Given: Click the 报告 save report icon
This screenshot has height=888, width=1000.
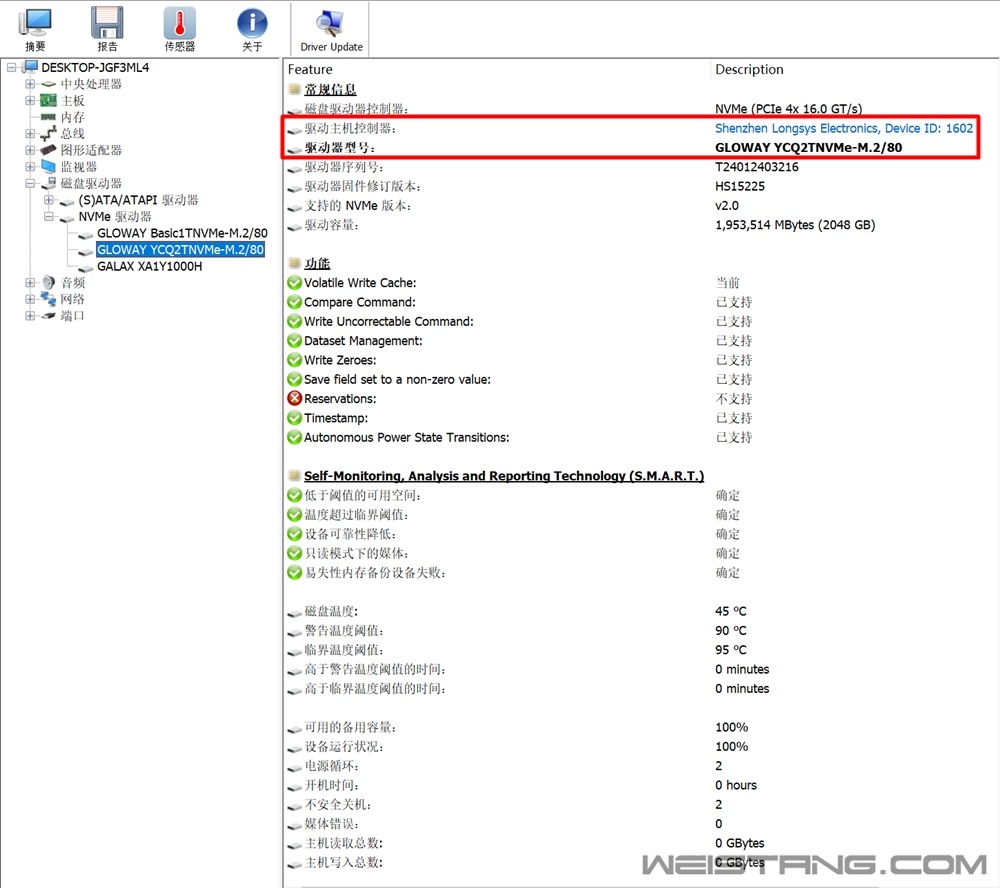Looking at the screenshot, I should (107, 29).
